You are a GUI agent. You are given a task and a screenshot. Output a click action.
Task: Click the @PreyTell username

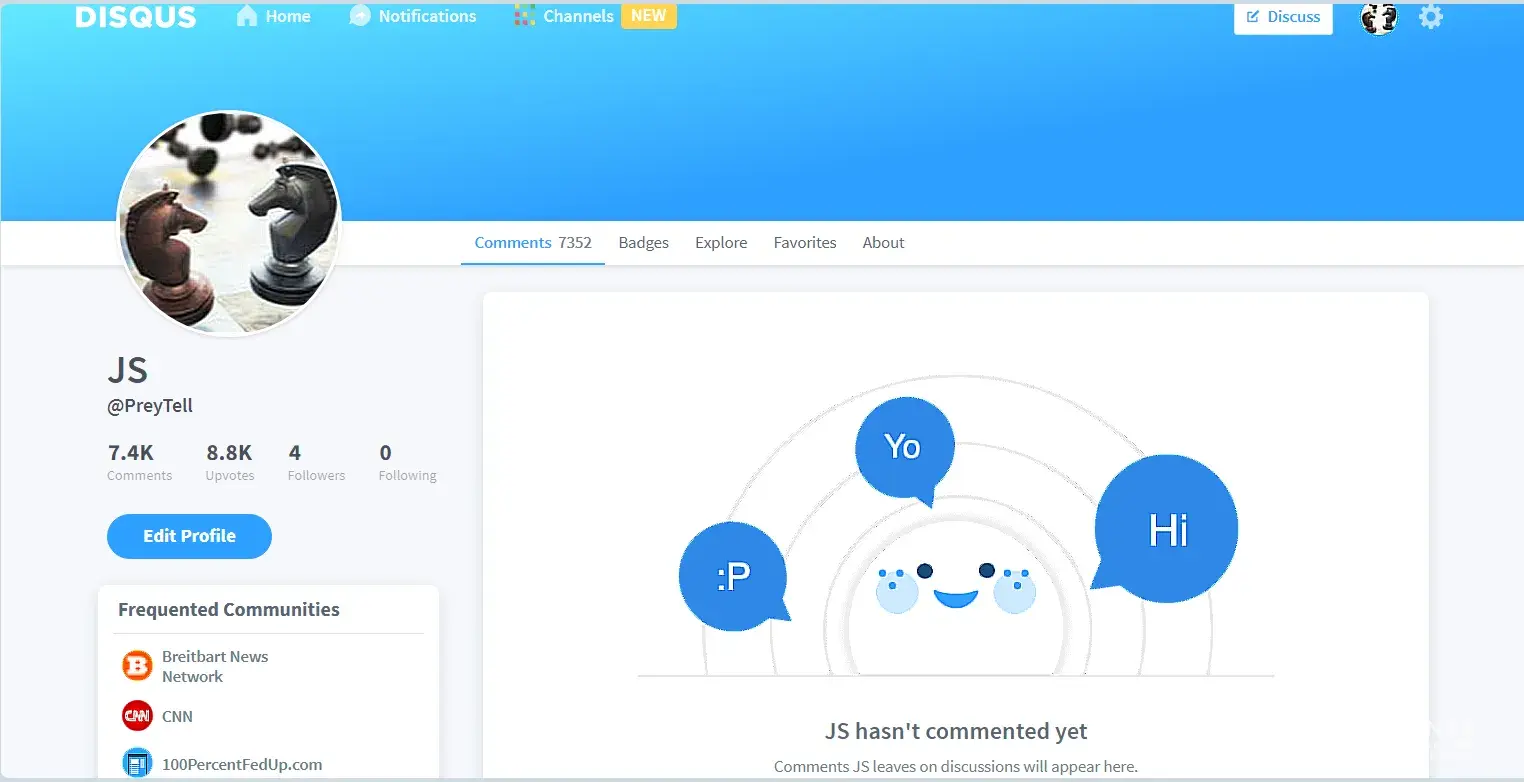tap(150, 406)
